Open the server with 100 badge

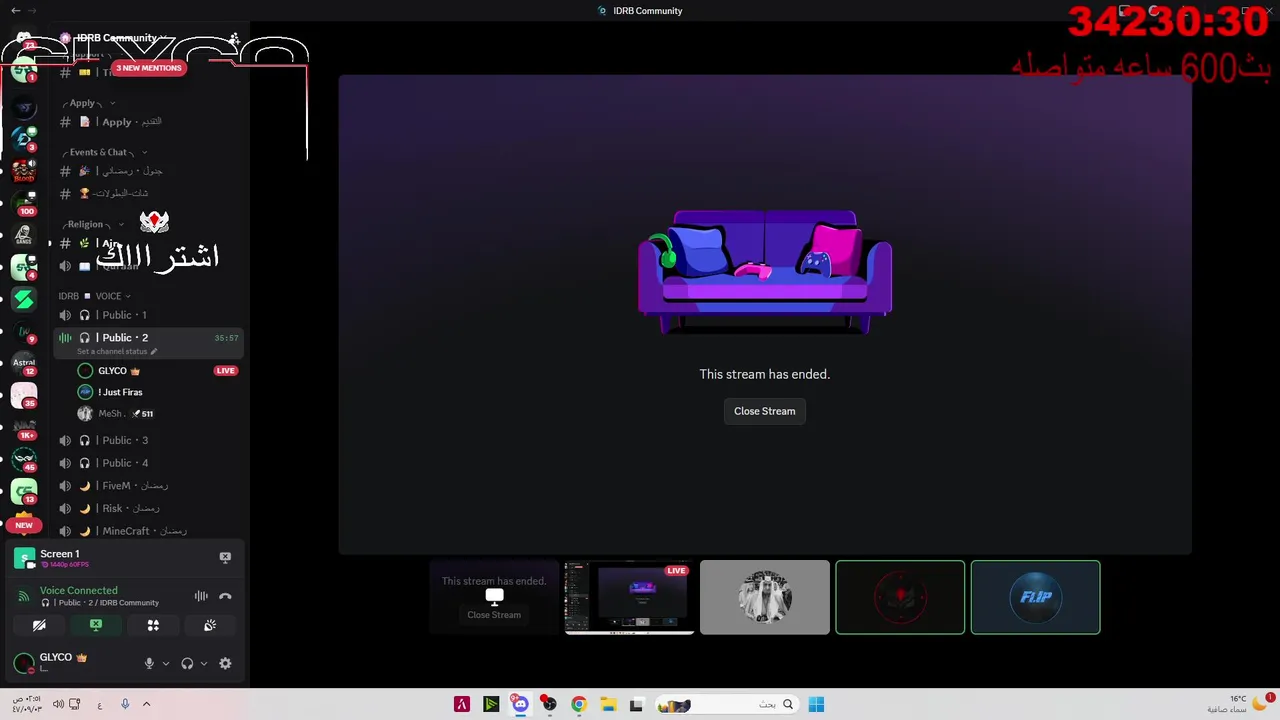24,203
